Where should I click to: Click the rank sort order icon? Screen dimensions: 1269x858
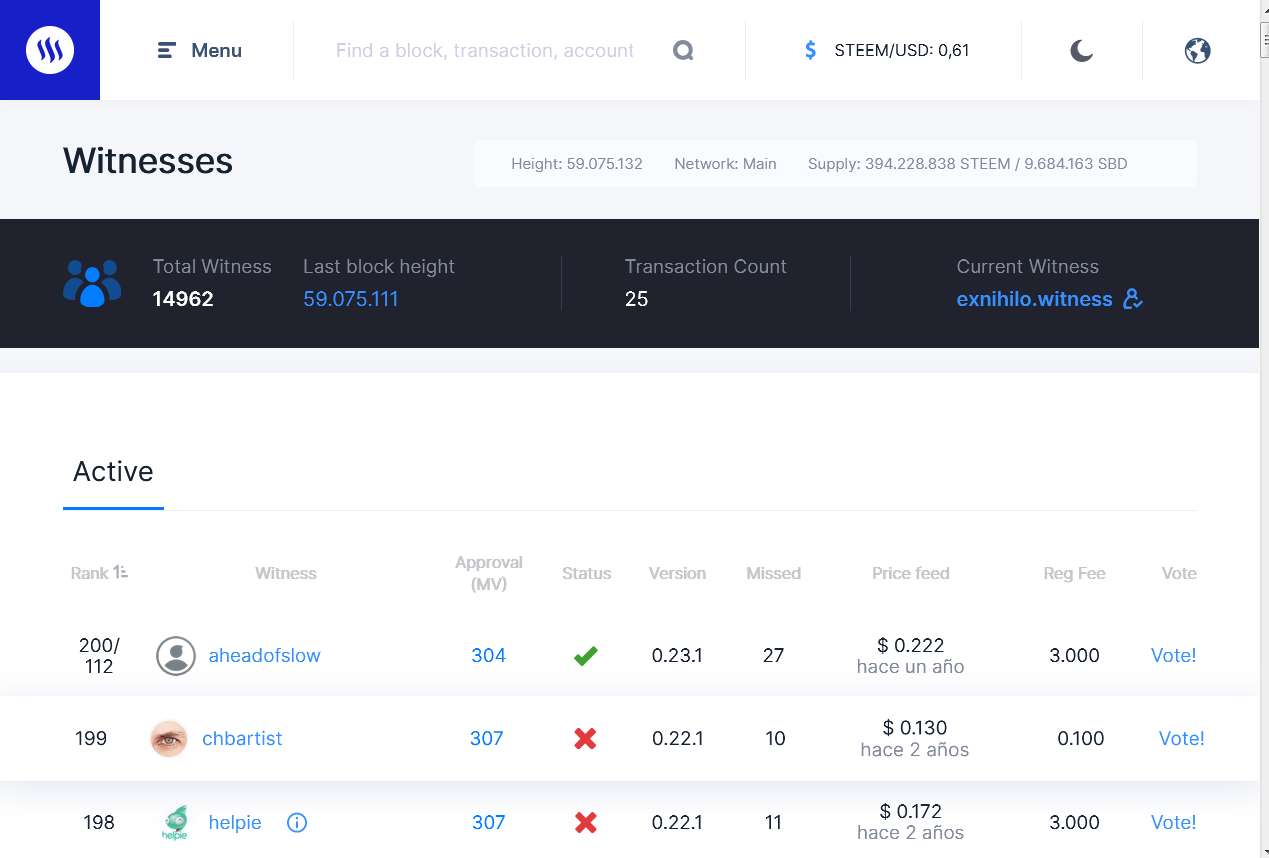click(x=121, y=572)
